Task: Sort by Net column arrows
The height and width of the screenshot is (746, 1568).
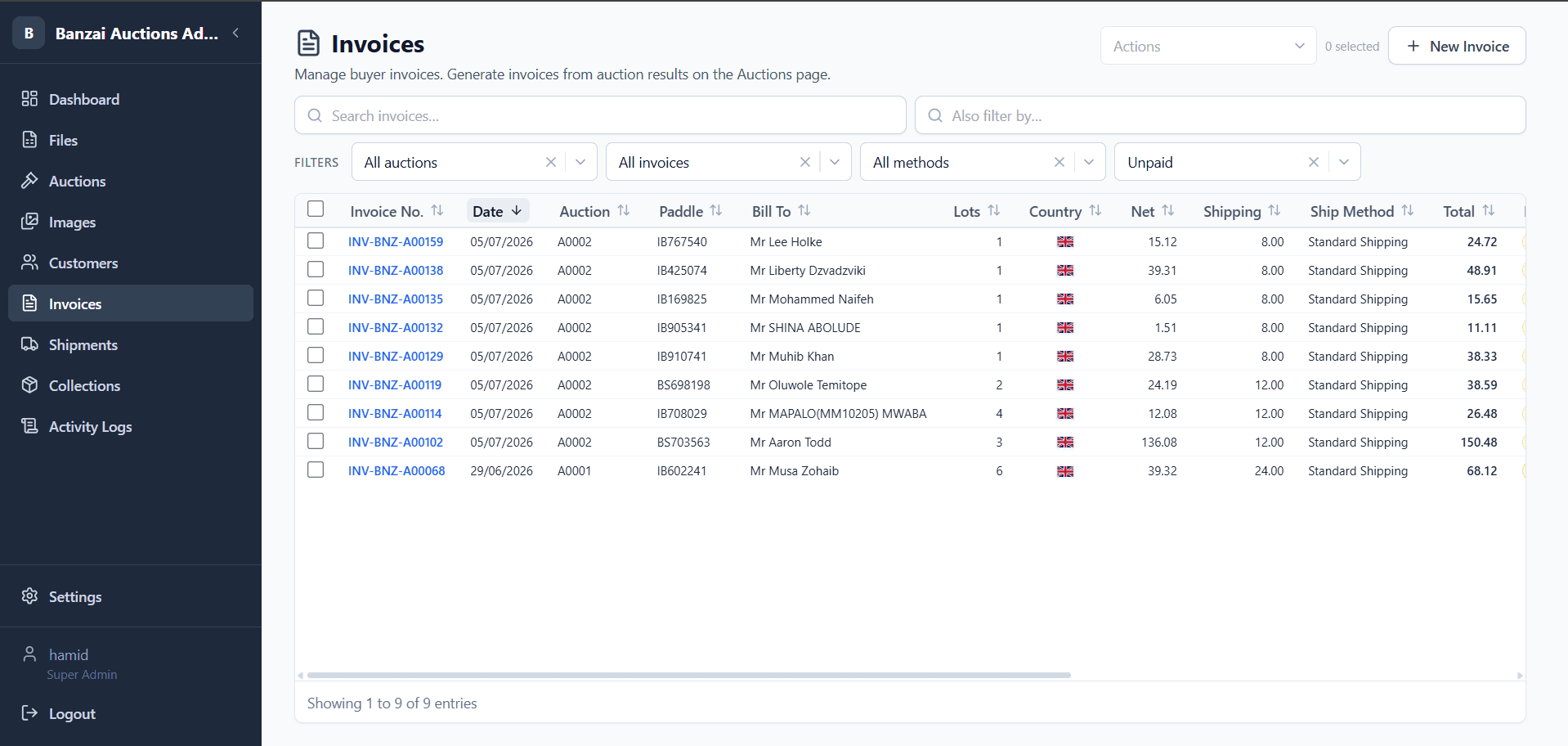Action: pyautogui.click(x=1168, y=211)
